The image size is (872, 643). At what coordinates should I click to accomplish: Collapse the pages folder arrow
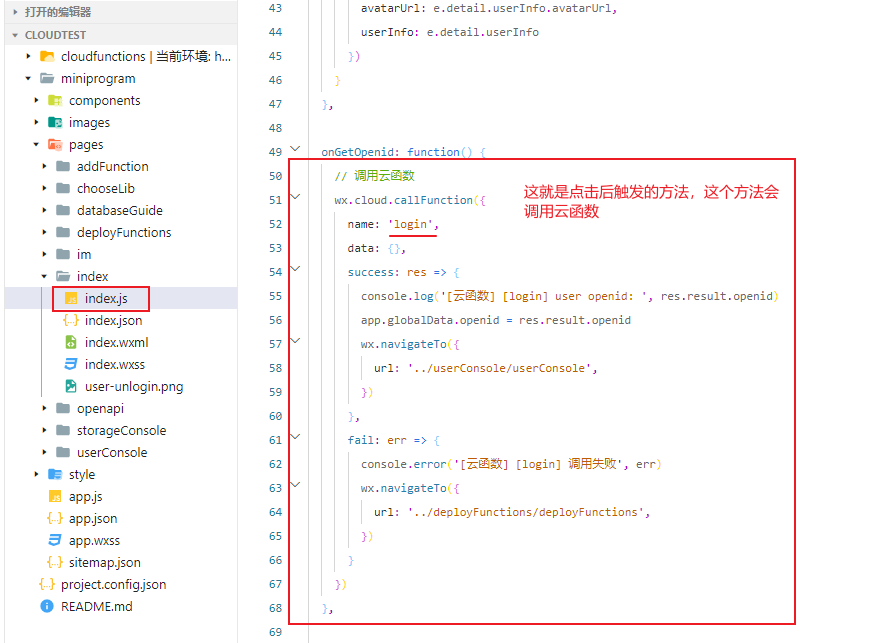[x=36, y=145]
